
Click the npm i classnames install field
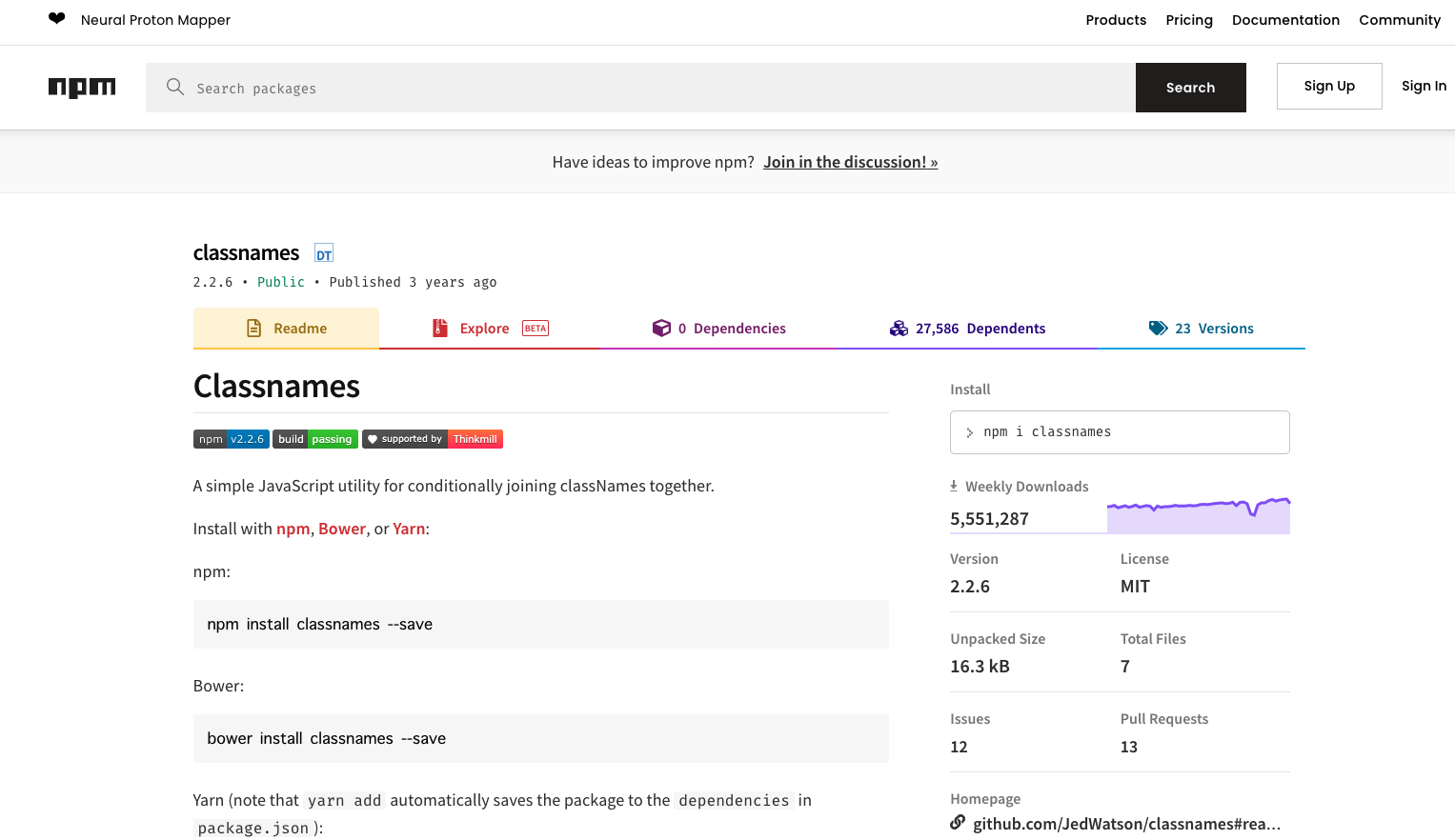1120,431
